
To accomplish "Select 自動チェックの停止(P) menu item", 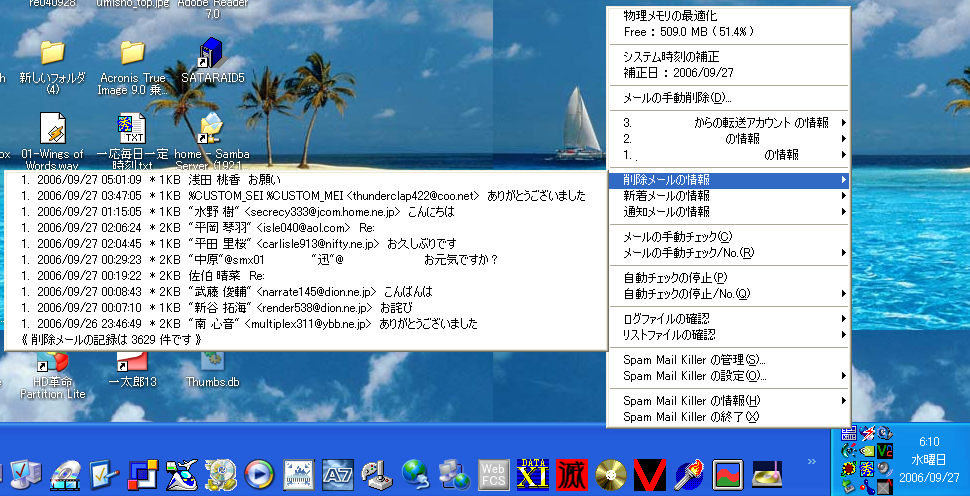I will [x=675, y=277].
